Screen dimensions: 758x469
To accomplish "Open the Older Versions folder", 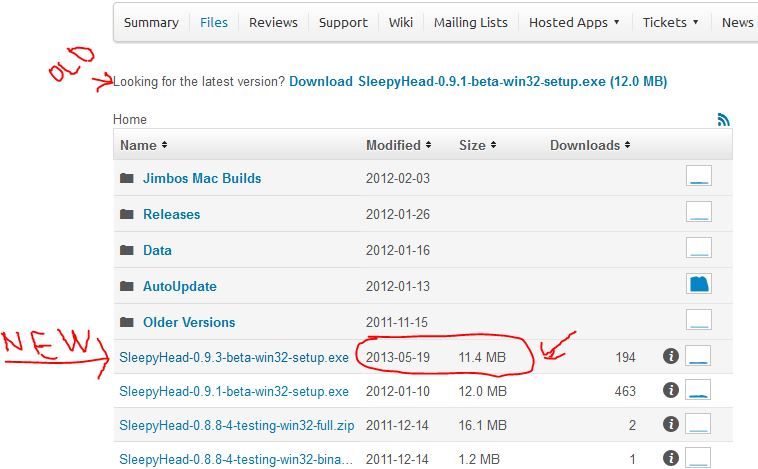I will pos(189,322).
